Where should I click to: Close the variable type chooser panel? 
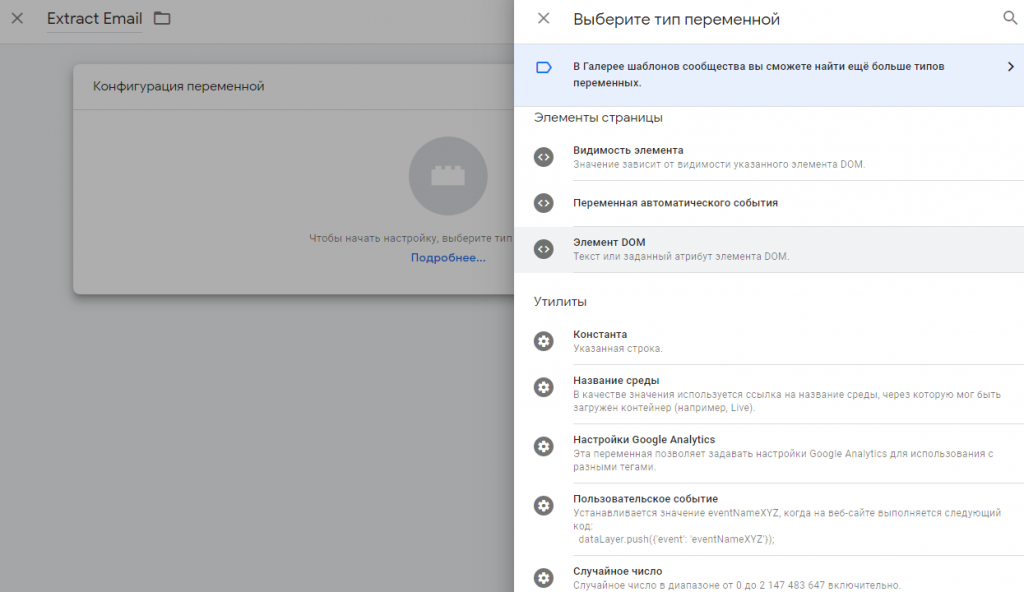click(x=543, y=18)
